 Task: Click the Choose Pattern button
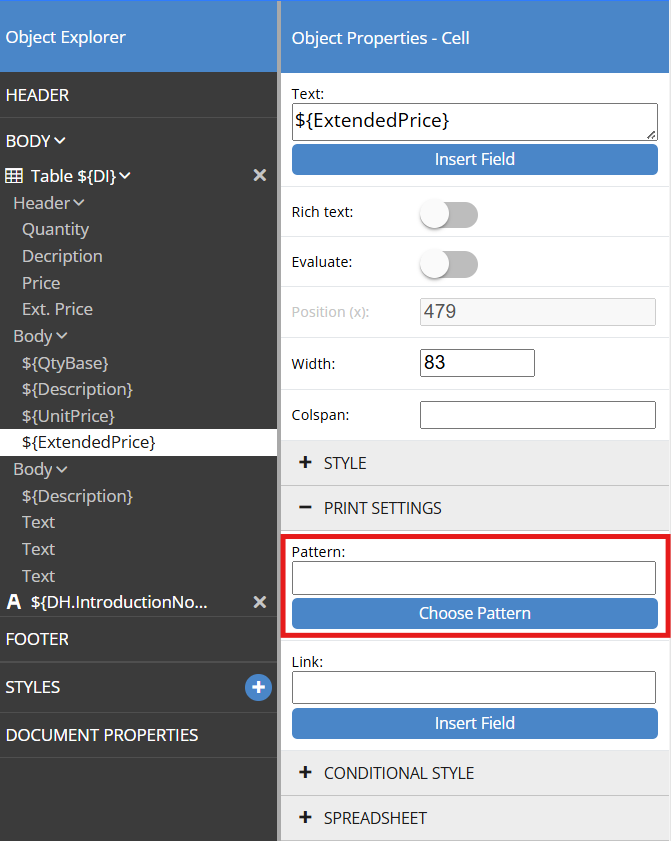[475, 613]
